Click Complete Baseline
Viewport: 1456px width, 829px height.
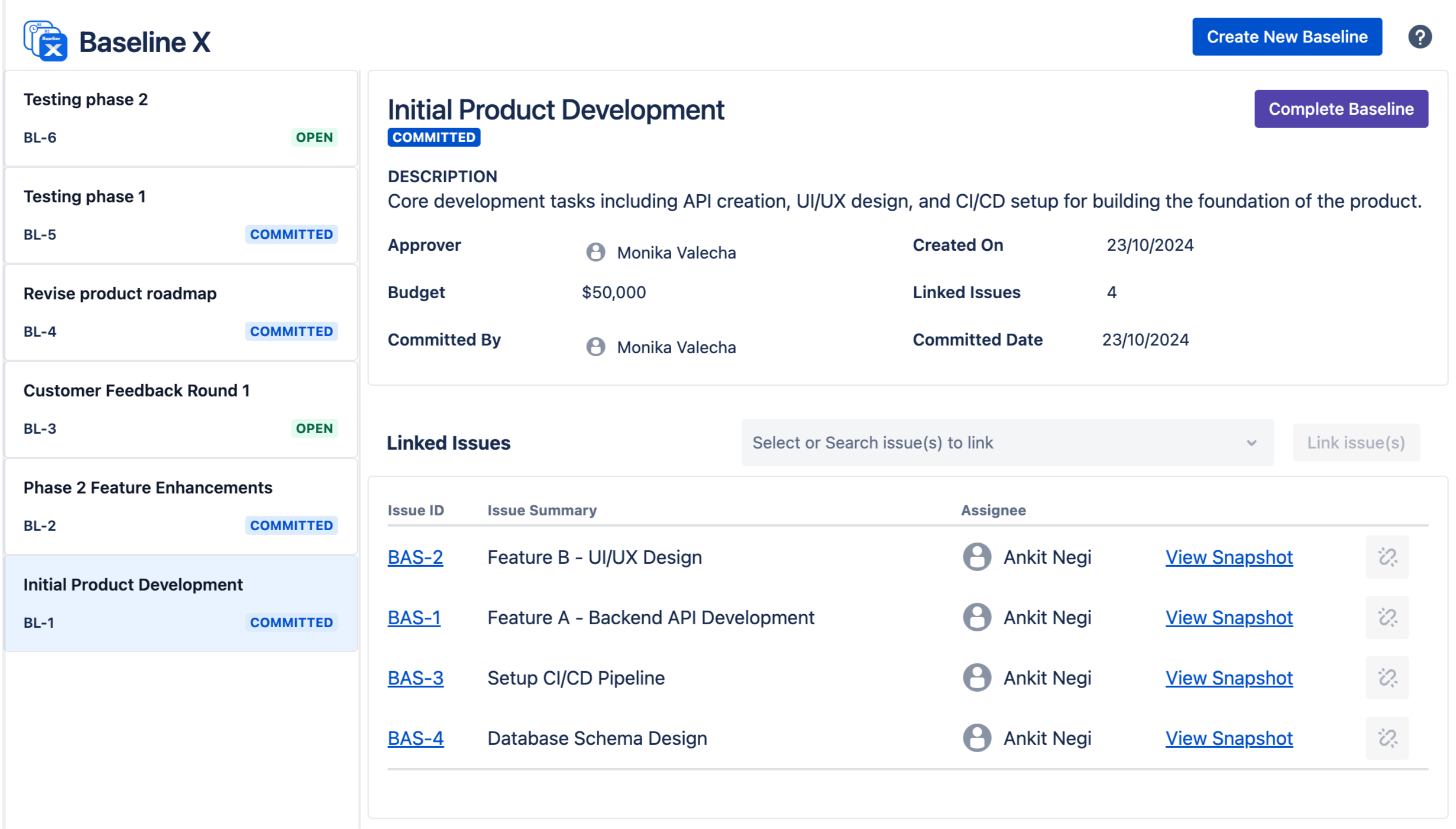point(1341,109)
